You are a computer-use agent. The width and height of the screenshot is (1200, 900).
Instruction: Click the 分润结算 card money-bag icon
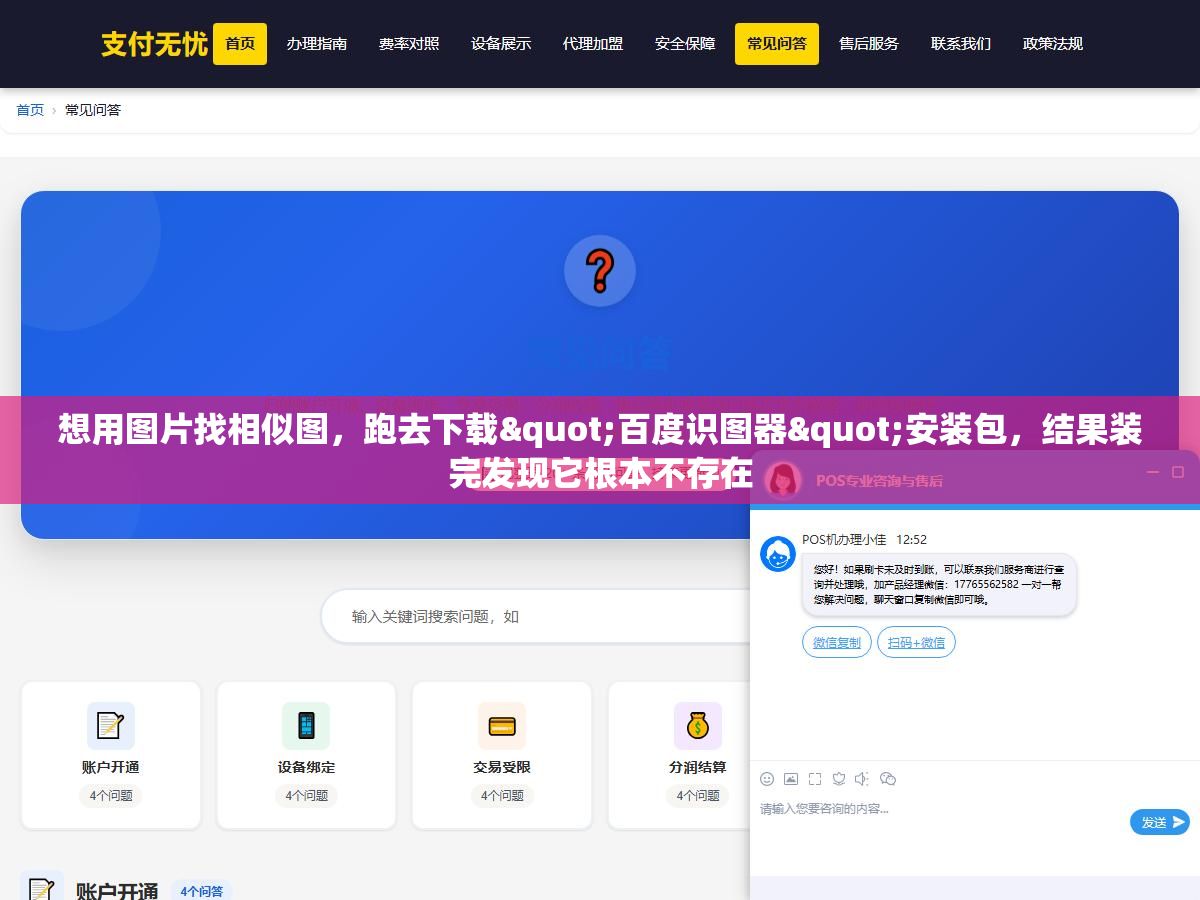coord(698,726)
